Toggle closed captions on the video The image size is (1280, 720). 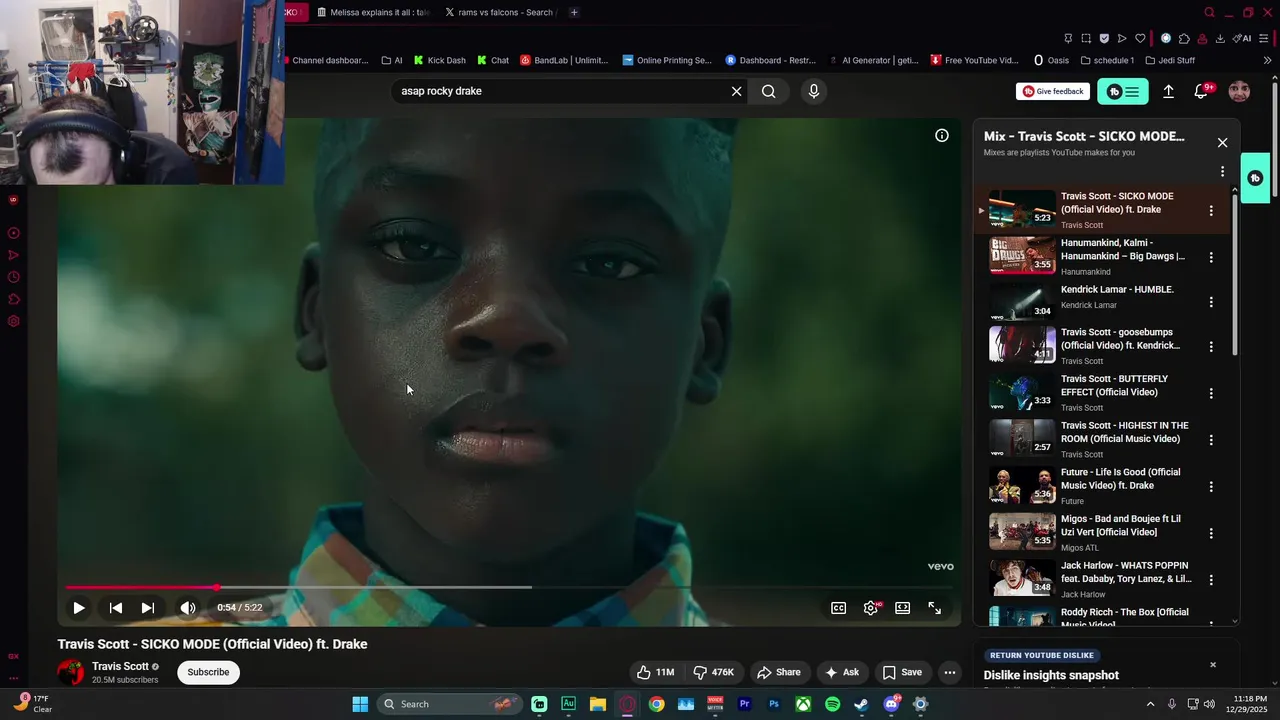(838, 608)
